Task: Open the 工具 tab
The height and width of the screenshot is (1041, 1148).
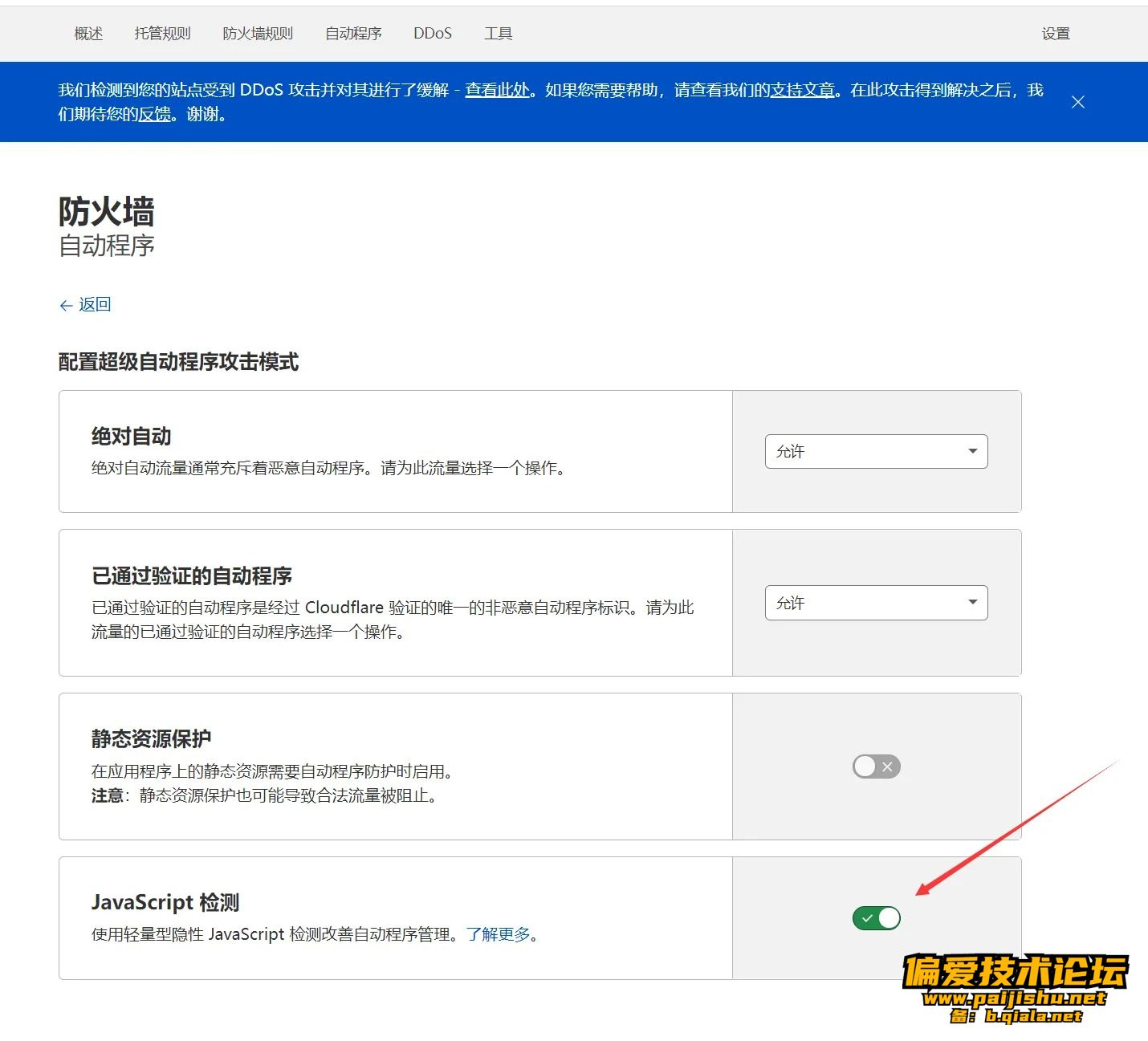Action: (x=498, y=34)
